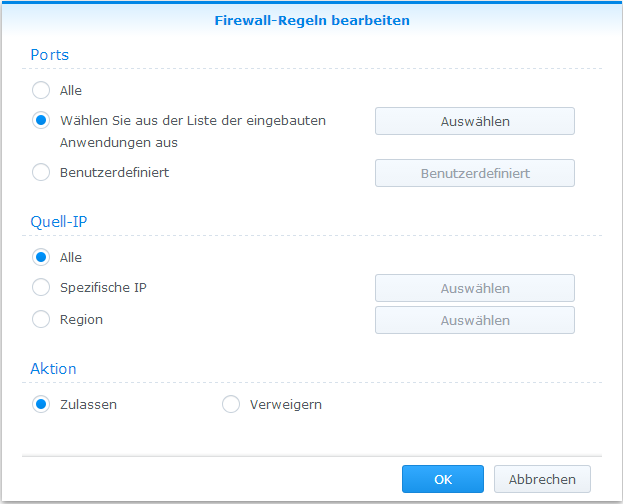Switch action to 'Verweigern' radio button
This screenshot has height=504, width=623.
pyautogui.click(x=231, y=404)
